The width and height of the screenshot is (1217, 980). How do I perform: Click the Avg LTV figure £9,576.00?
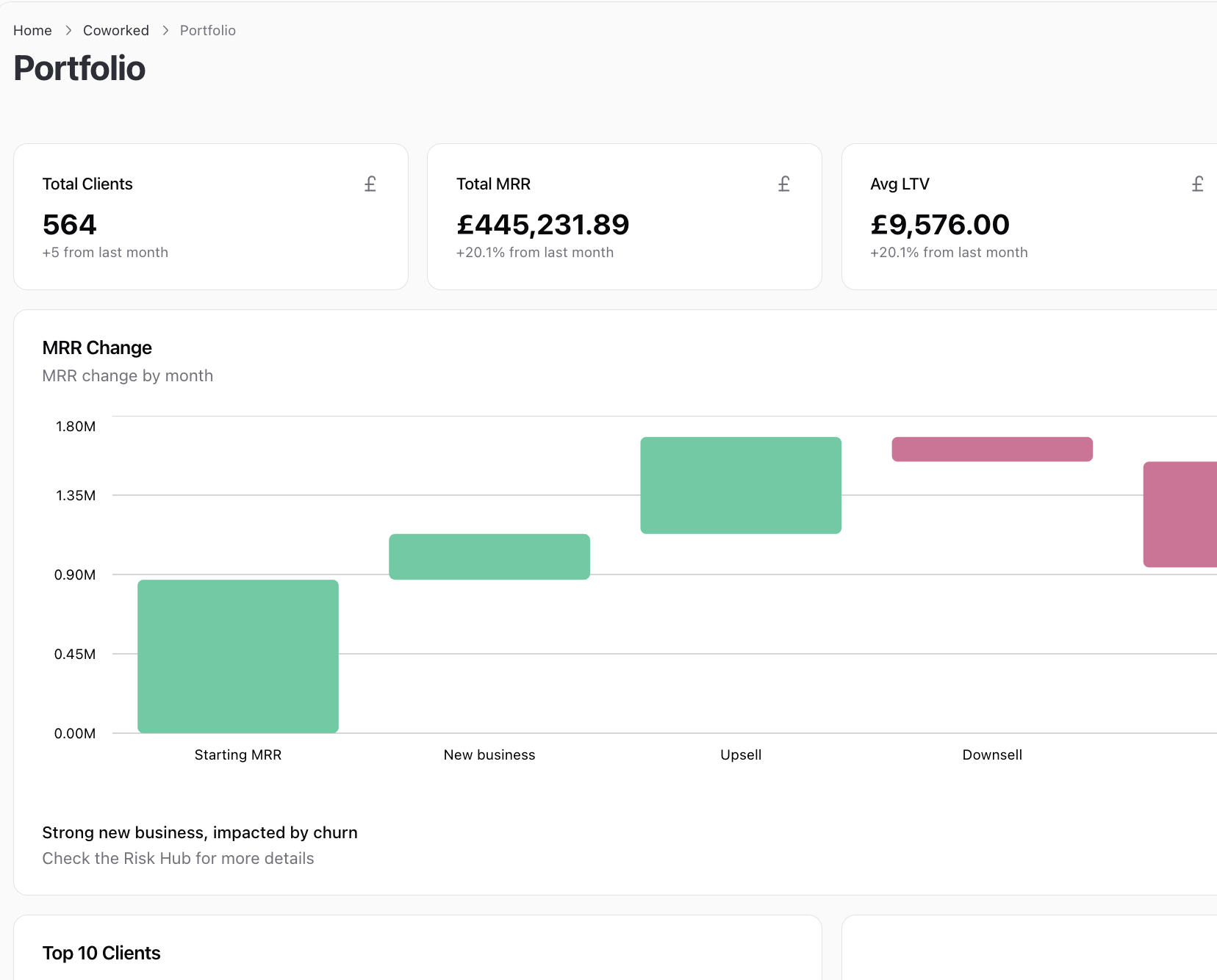coord(940,225)
